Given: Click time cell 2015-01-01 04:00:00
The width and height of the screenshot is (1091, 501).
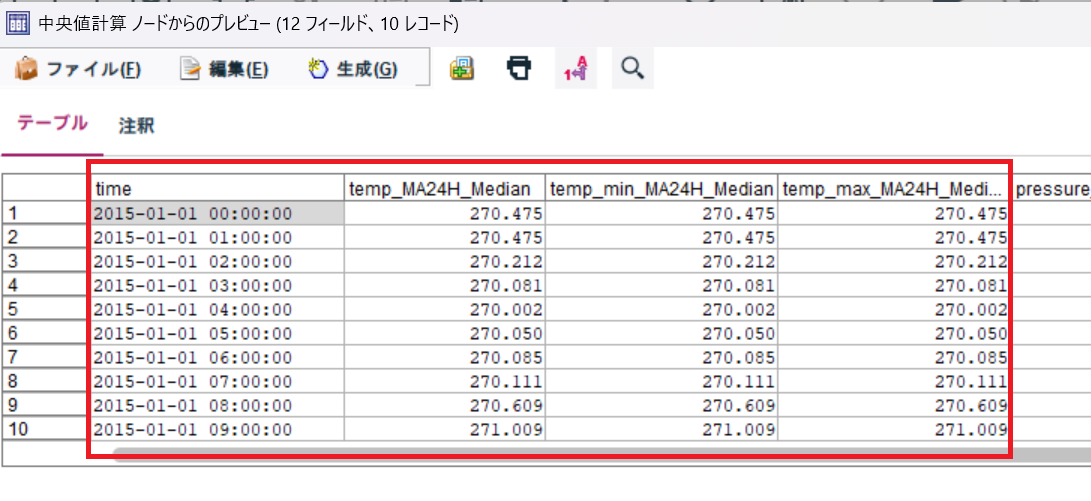Looking at the screenshot, I should [x=218, y=310].
